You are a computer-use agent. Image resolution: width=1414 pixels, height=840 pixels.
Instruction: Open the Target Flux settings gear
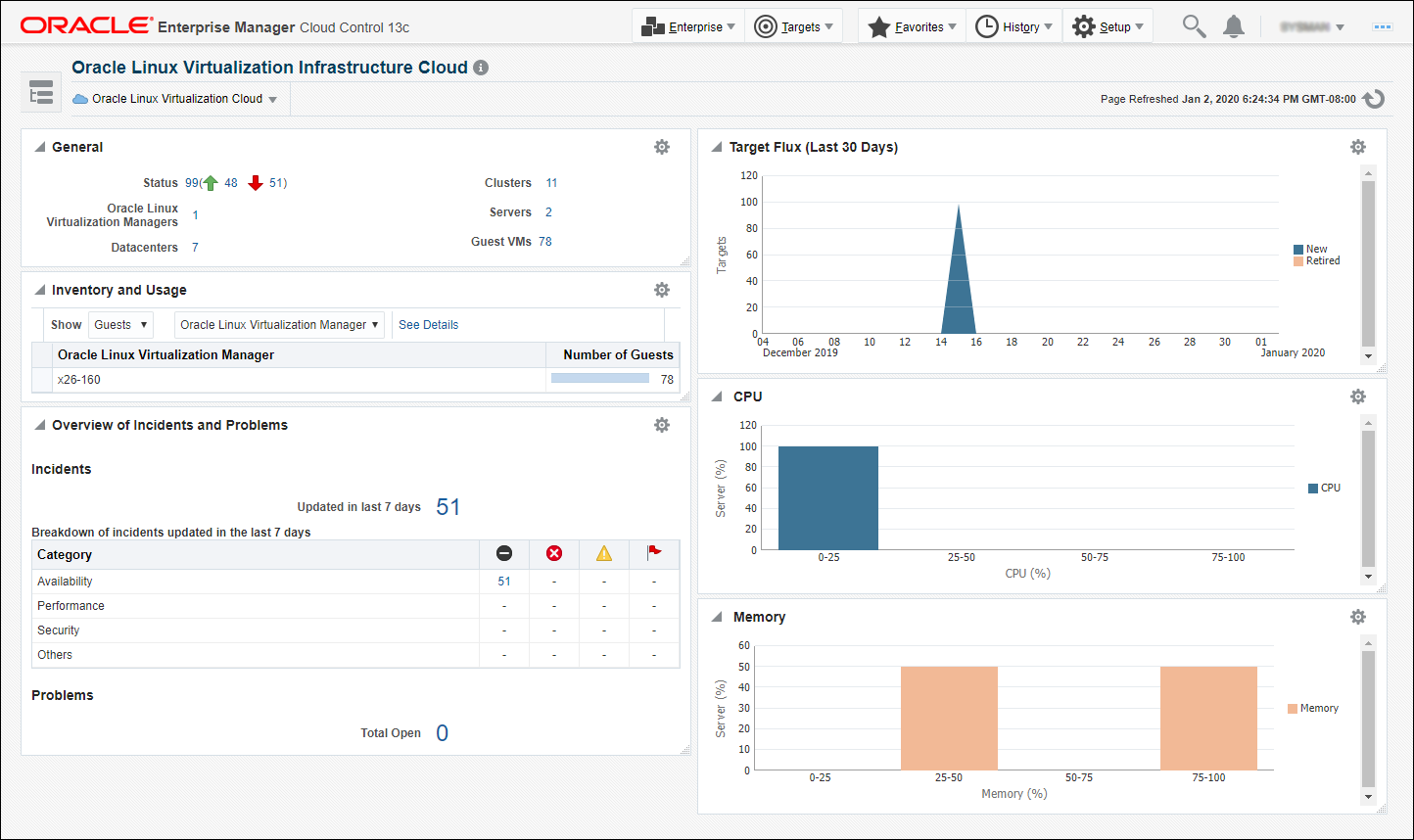(x=1358, y=146)
